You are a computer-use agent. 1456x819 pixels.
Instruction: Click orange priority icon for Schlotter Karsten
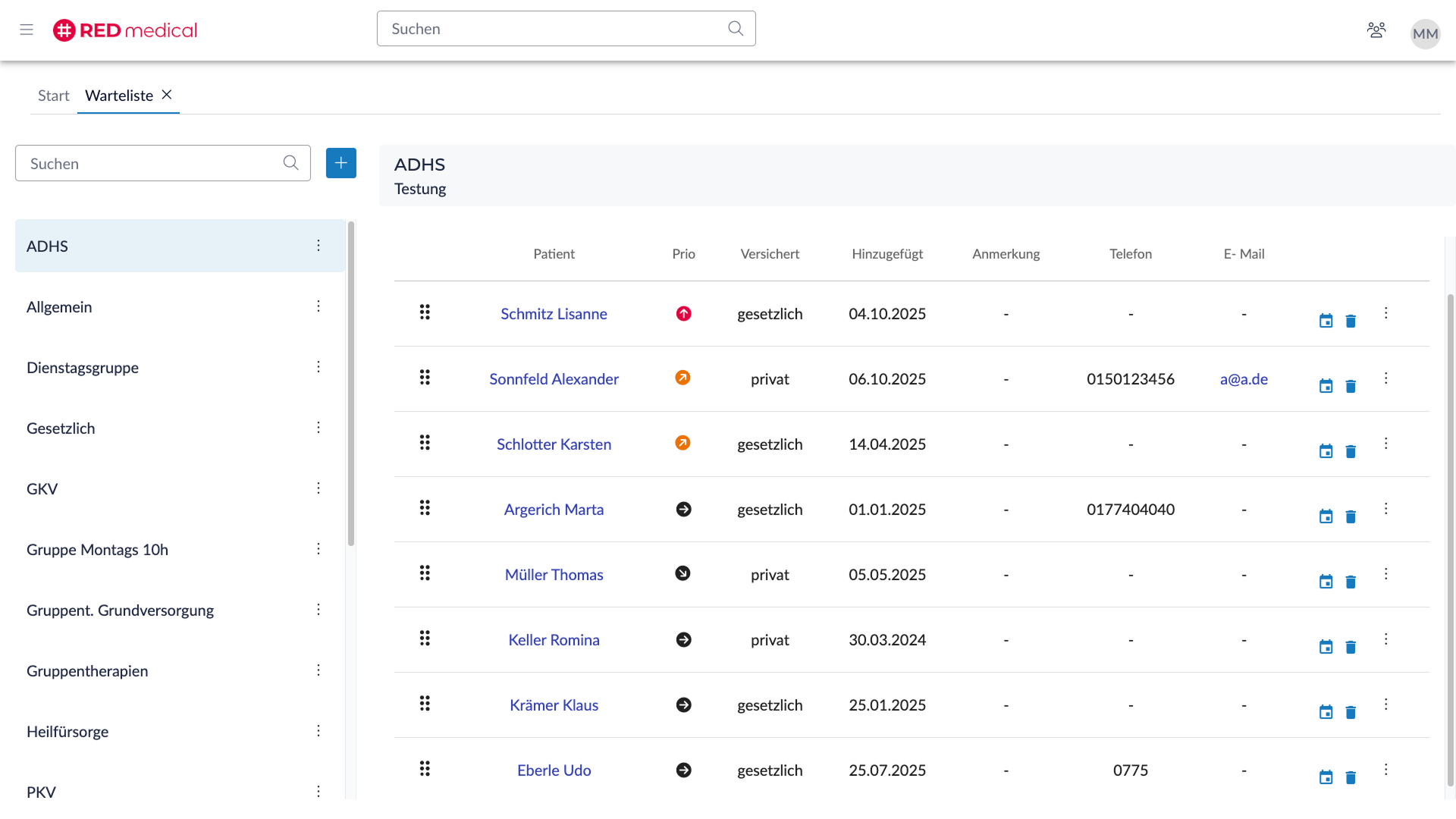pos(682,443)
